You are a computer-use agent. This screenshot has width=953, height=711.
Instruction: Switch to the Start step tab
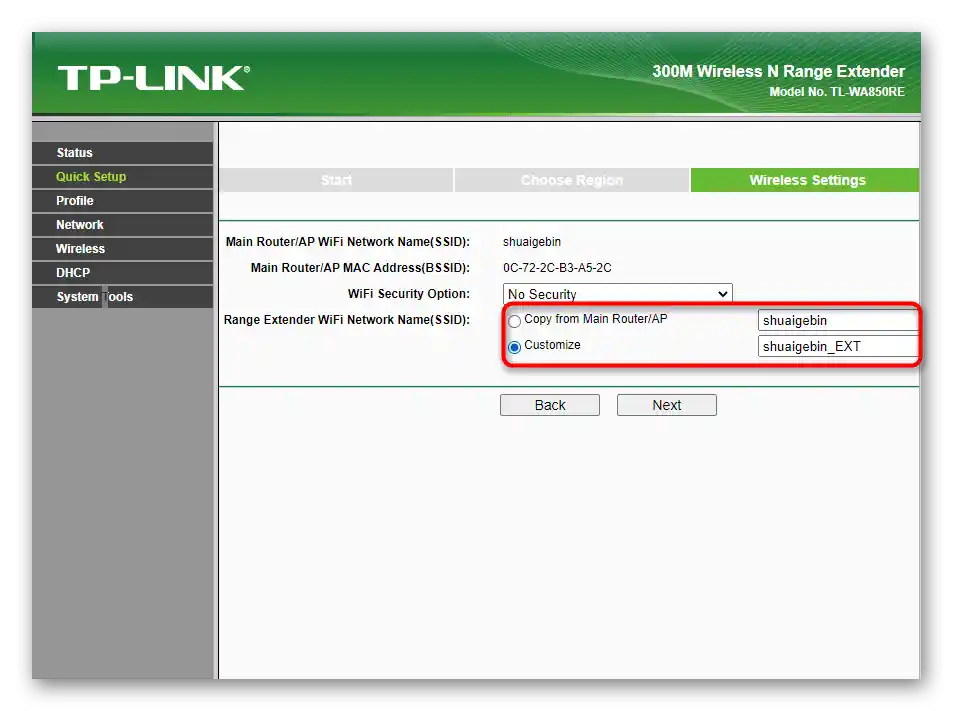pos(336,180)
